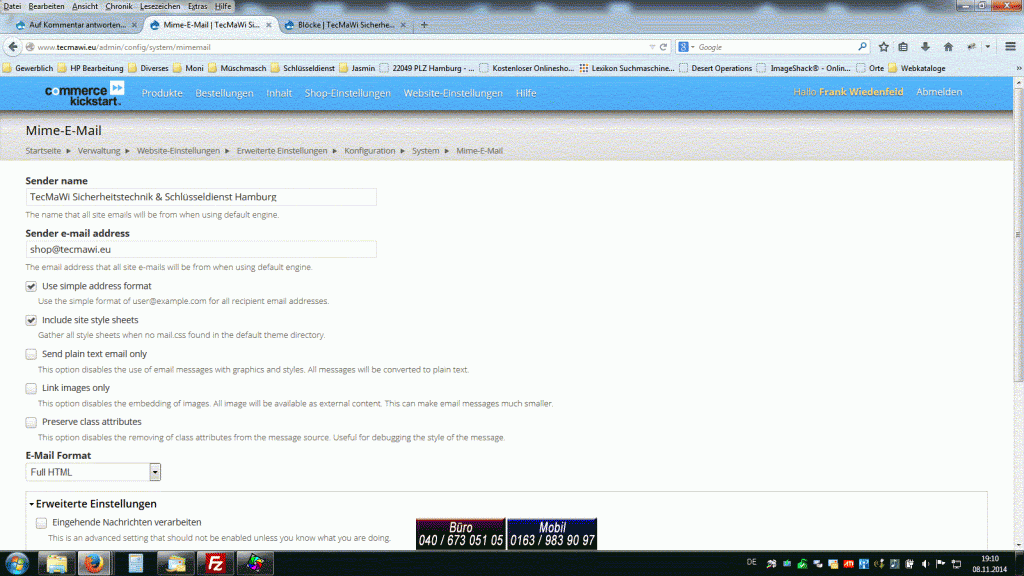Go to the Firefox home page icon

948,47
